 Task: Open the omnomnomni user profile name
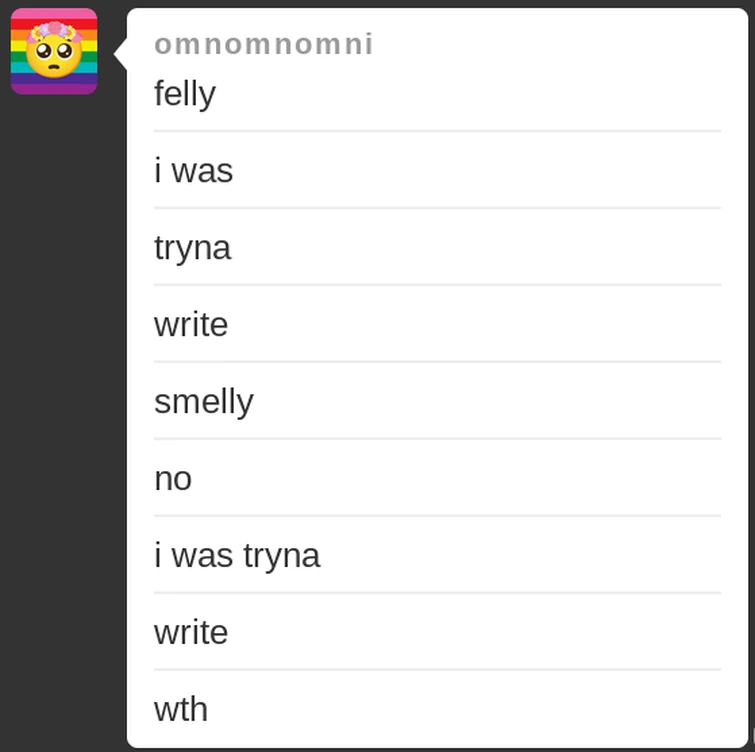point(263,44)
